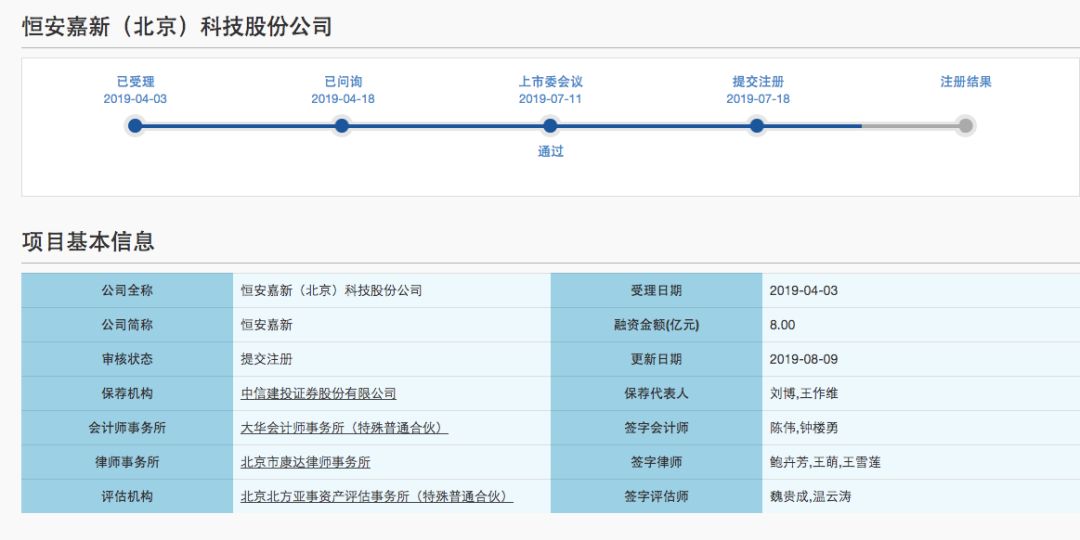Click the 保荐机构 label cell

tap(127, 394)
